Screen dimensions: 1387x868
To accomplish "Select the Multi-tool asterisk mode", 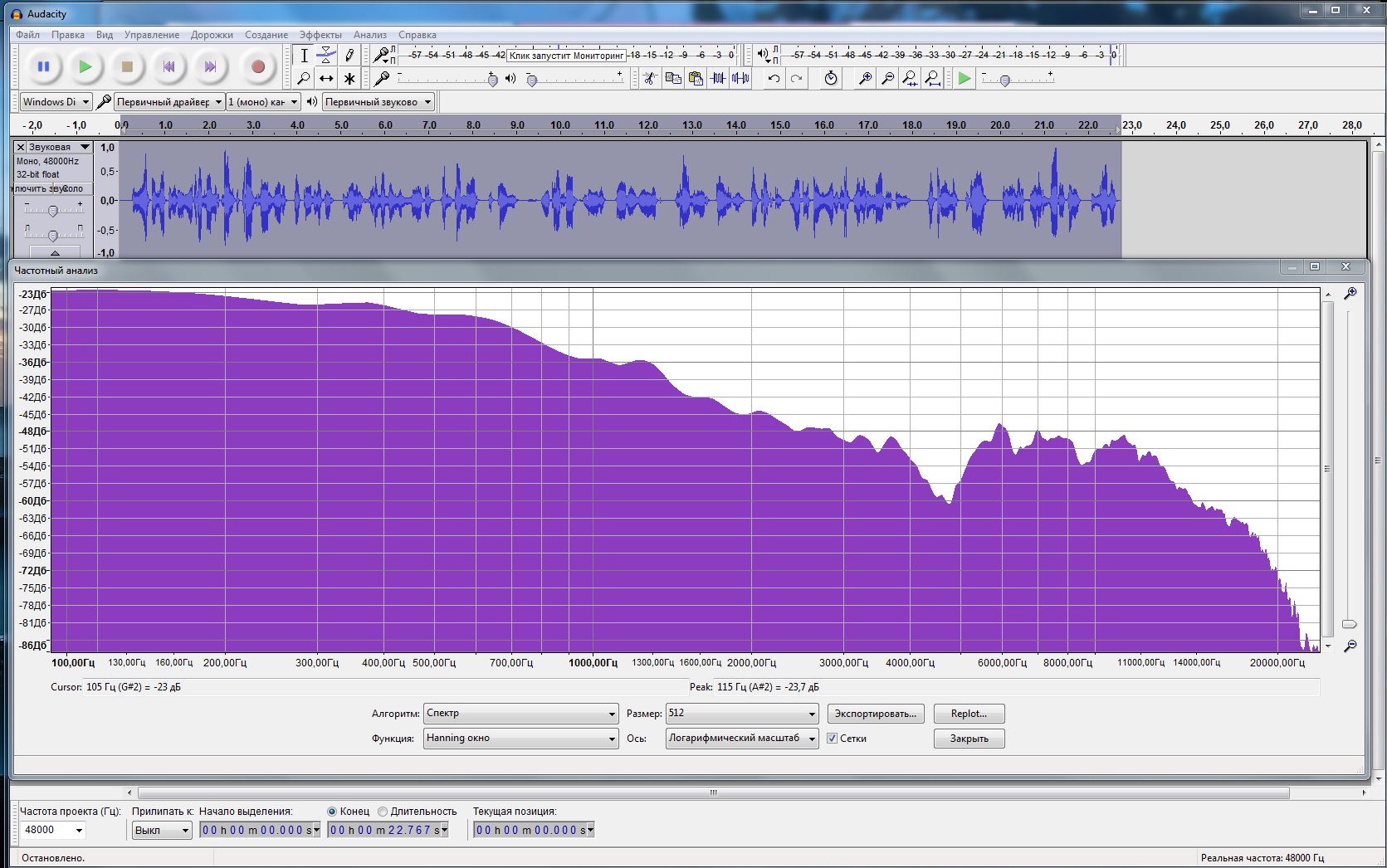I will point(349,78).
